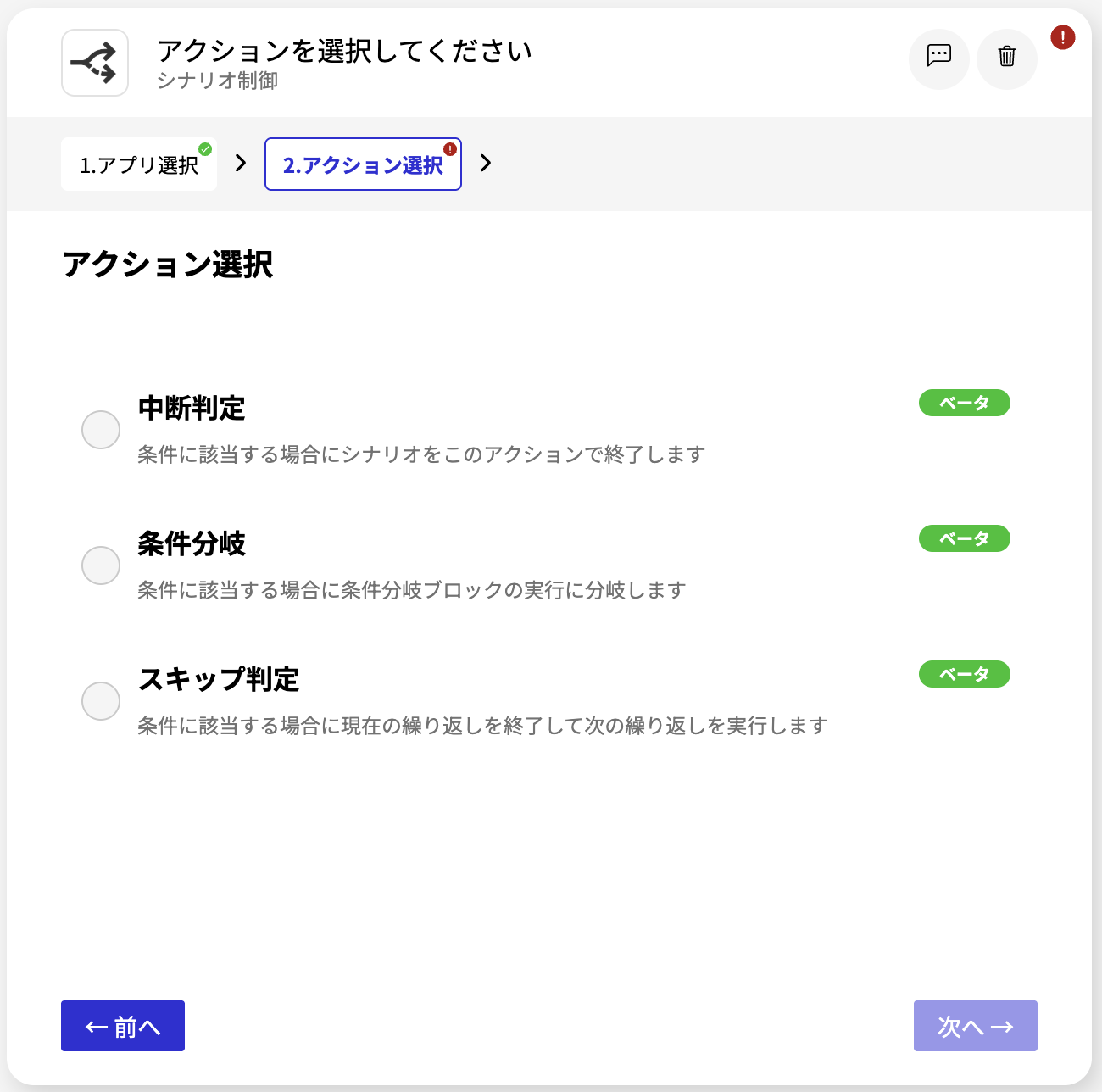This screenshot has width=1102, height=1092.
Task: Switch to the 2.アクション選択 tab
Action: (363, 164)
